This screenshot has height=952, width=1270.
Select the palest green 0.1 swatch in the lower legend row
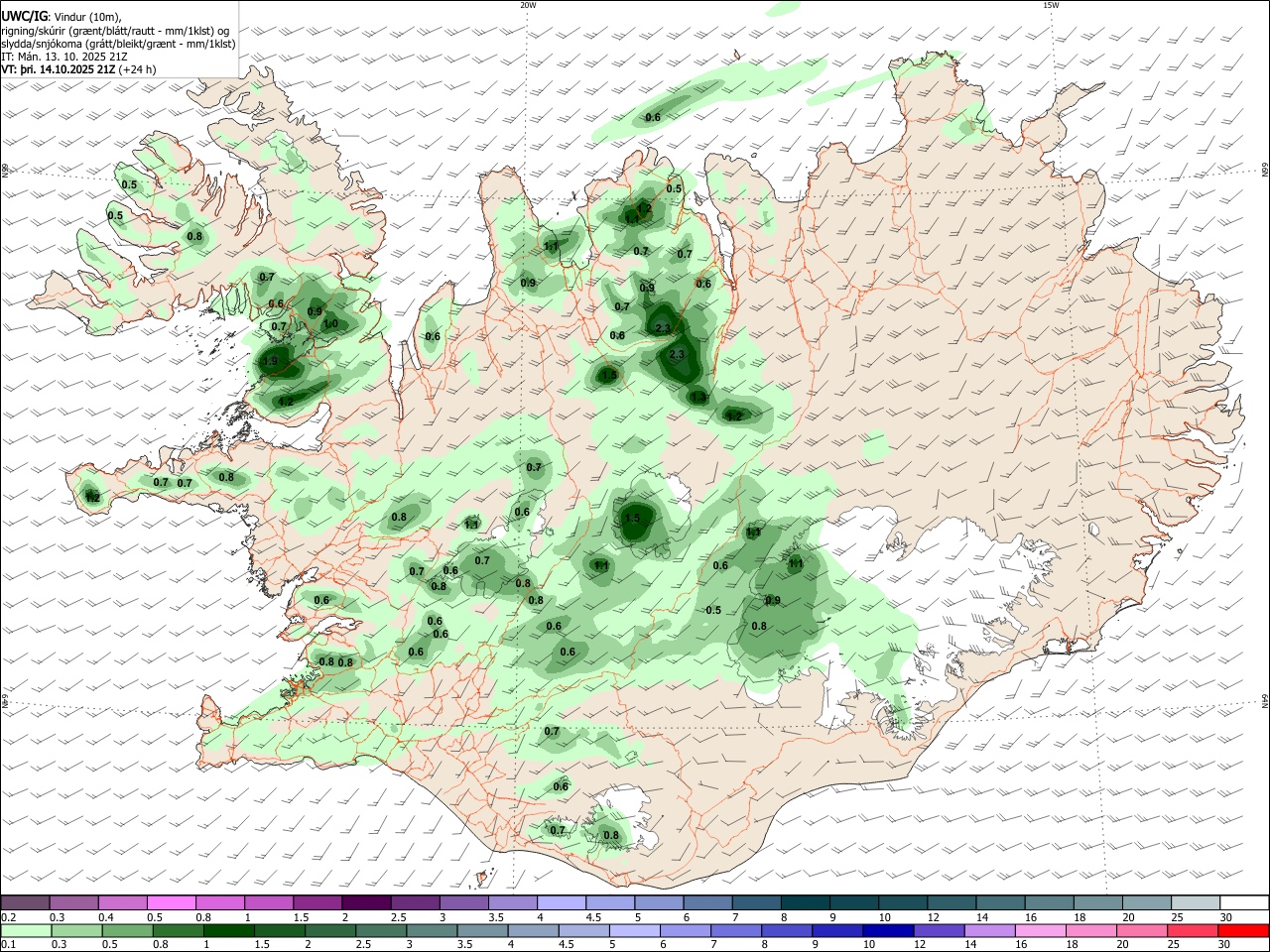point(26,931)
